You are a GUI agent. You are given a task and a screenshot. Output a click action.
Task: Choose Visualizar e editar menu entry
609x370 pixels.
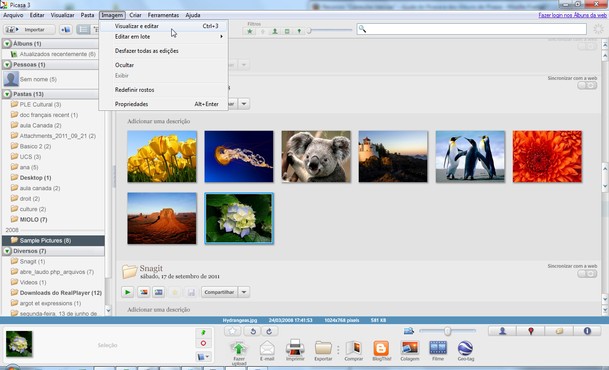tap(163, 26)
